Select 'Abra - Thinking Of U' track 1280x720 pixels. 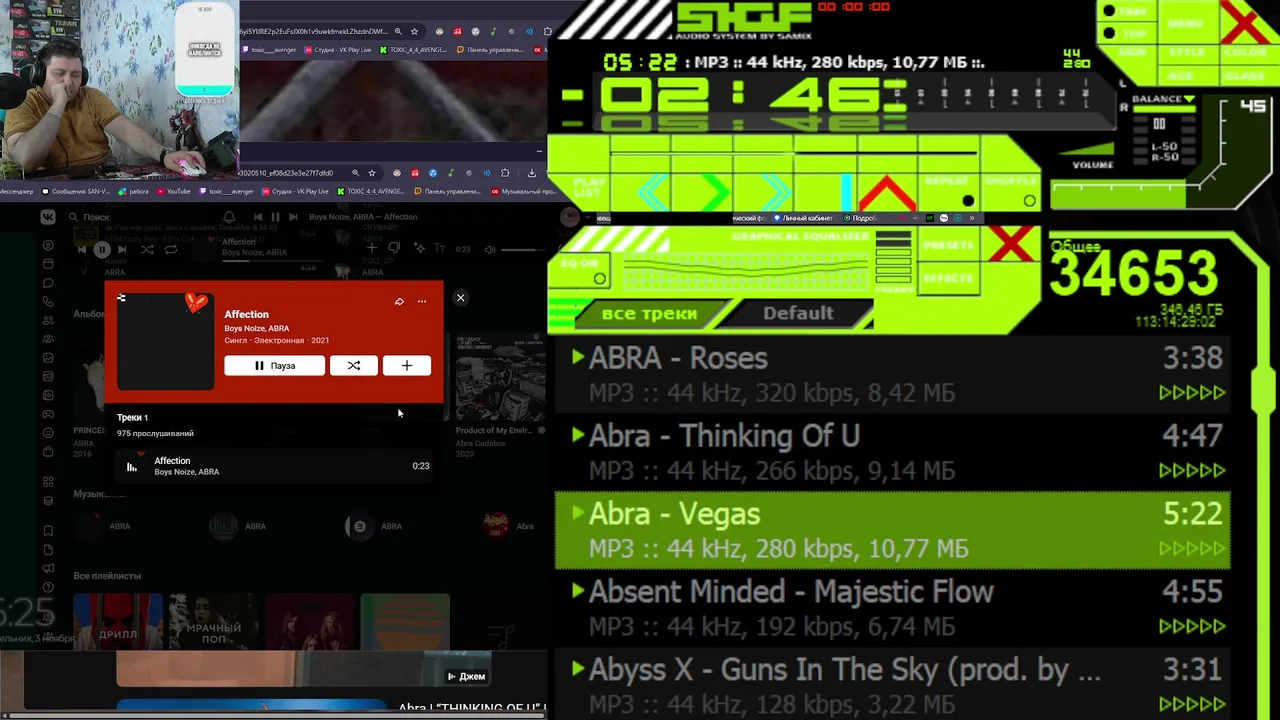point(892,452)
